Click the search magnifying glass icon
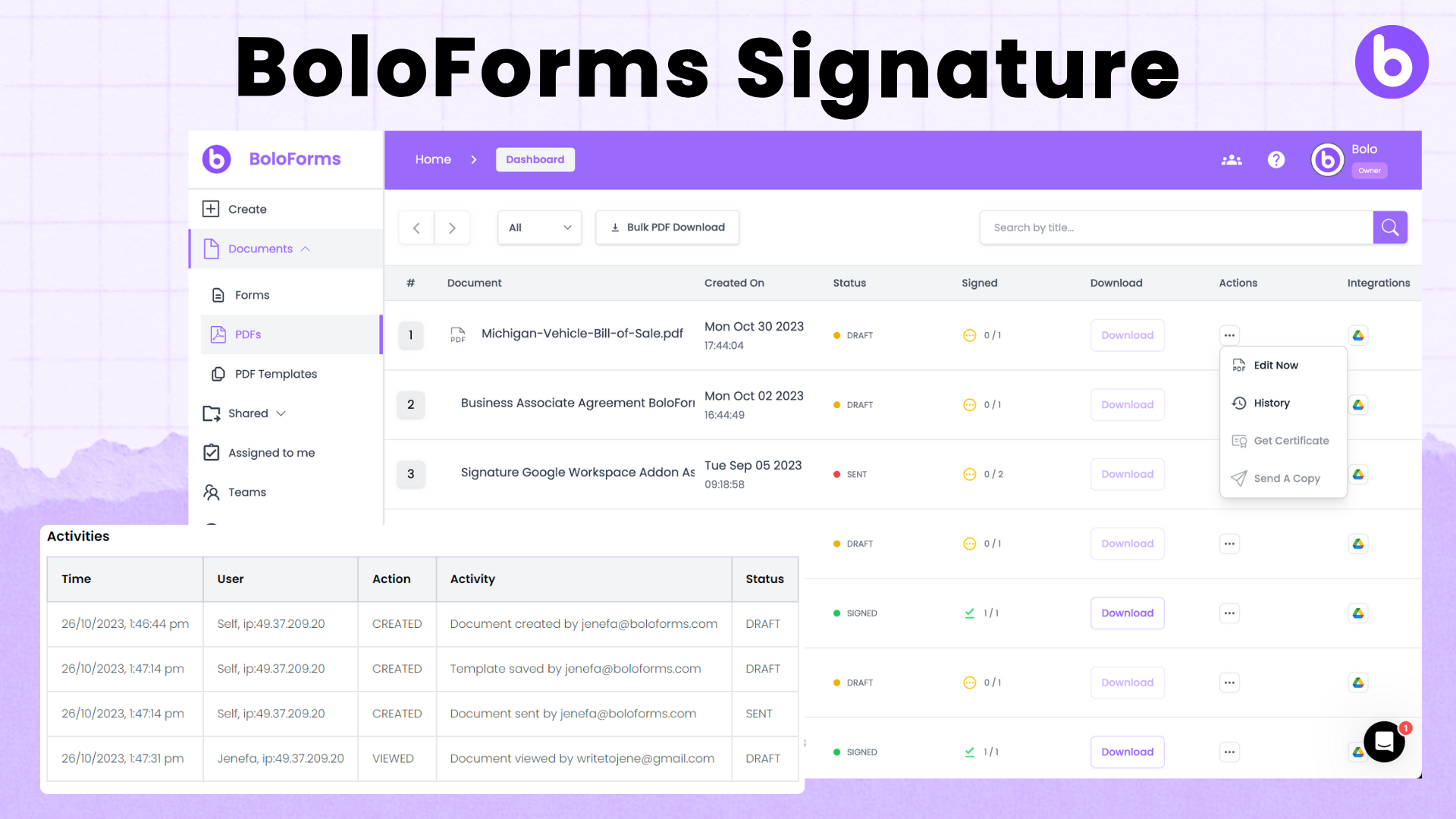This screenshot has width=1456, height=819. [1391, 227]
